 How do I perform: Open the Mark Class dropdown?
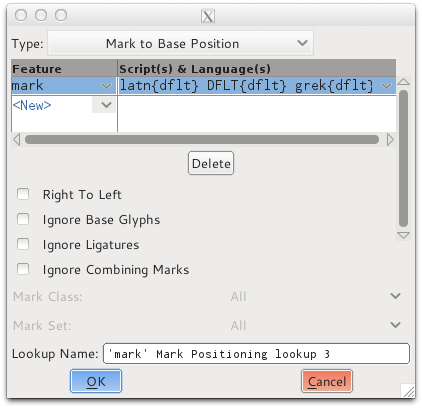[396, 296]
